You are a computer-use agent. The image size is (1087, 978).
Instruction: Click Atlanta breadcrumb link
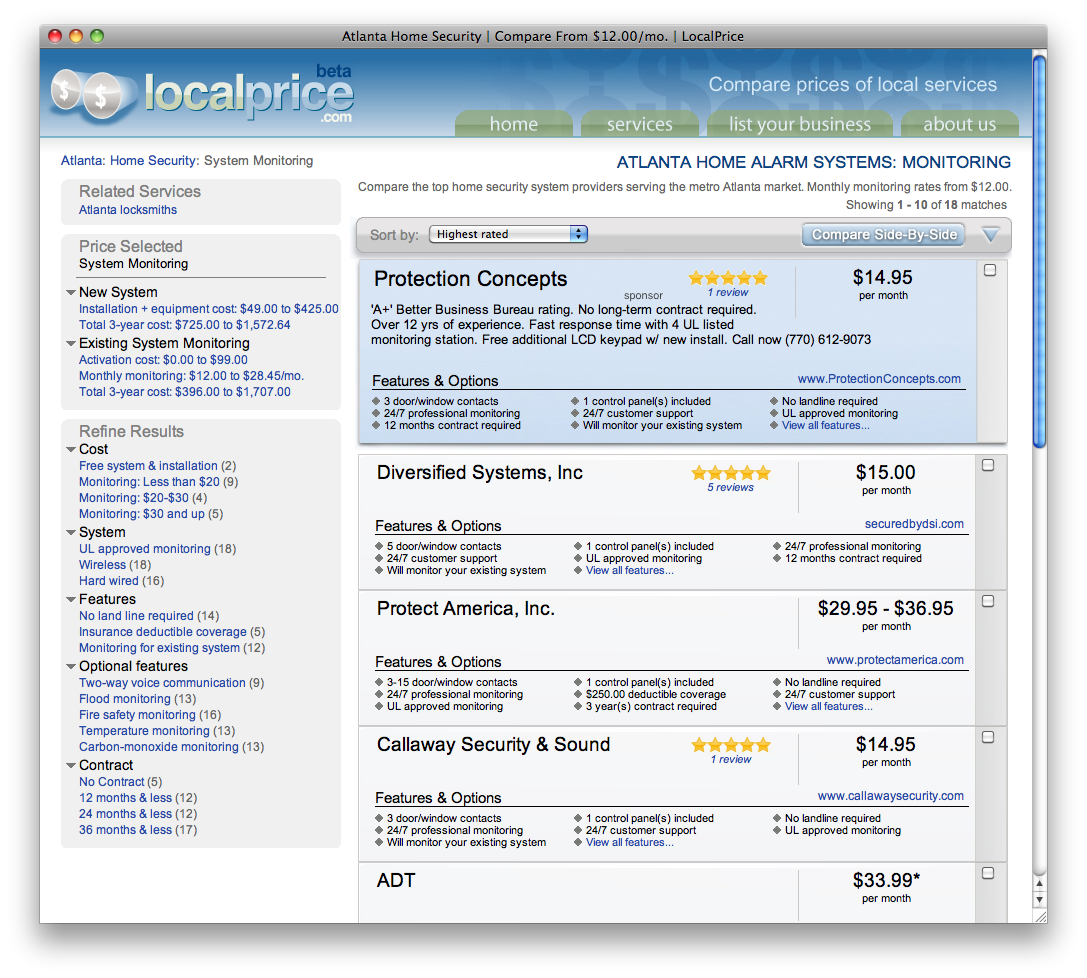point(81,161)
